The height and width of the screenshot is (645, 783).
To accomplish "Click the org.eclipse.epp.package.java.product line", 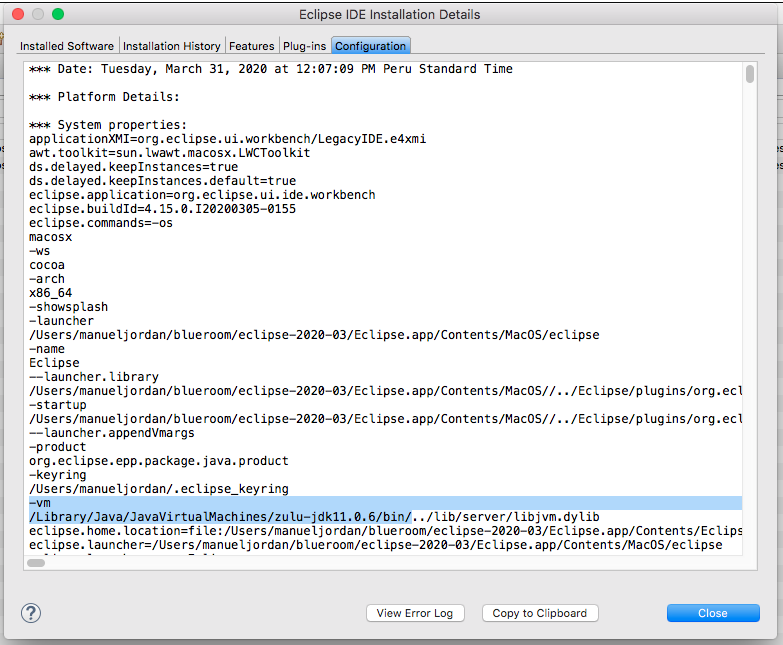I will [159, 460].
